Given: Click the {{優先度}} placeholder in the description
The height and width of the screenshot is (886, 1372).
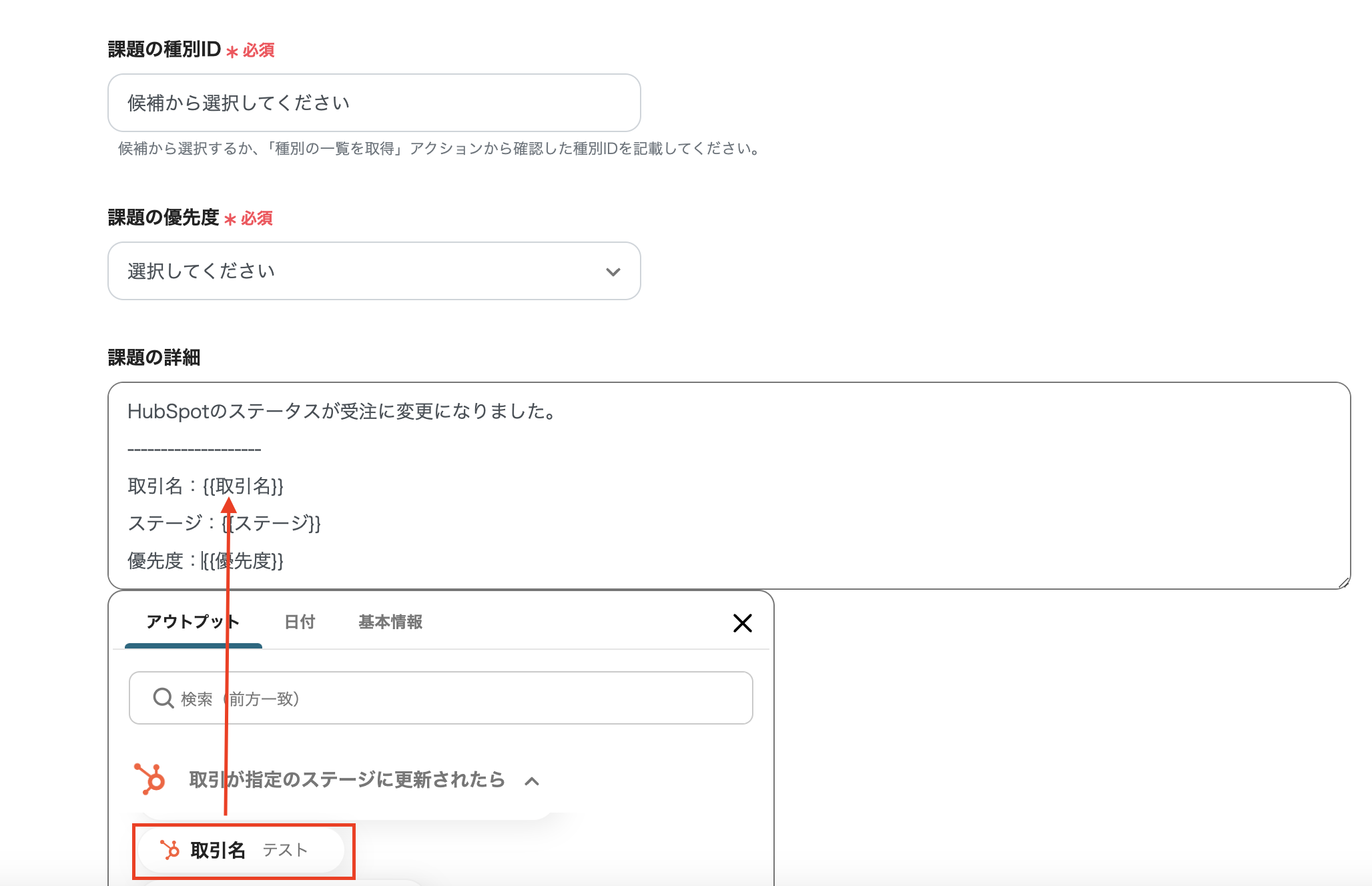Looking at the screenshot, I should click(244, 562).
